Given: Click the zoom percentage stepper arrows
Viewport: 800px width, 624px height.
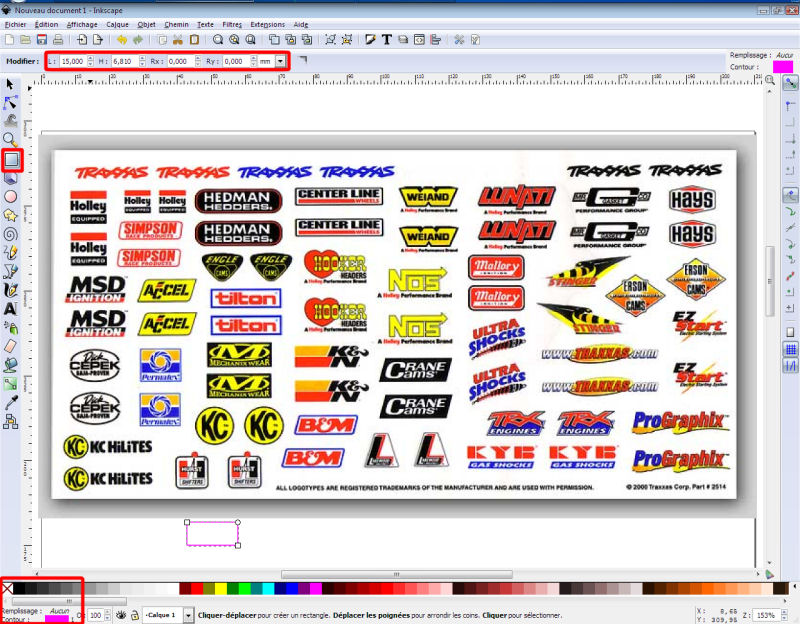Looking at the screenshot, I should pyautogui.click(x=785, y=615).
